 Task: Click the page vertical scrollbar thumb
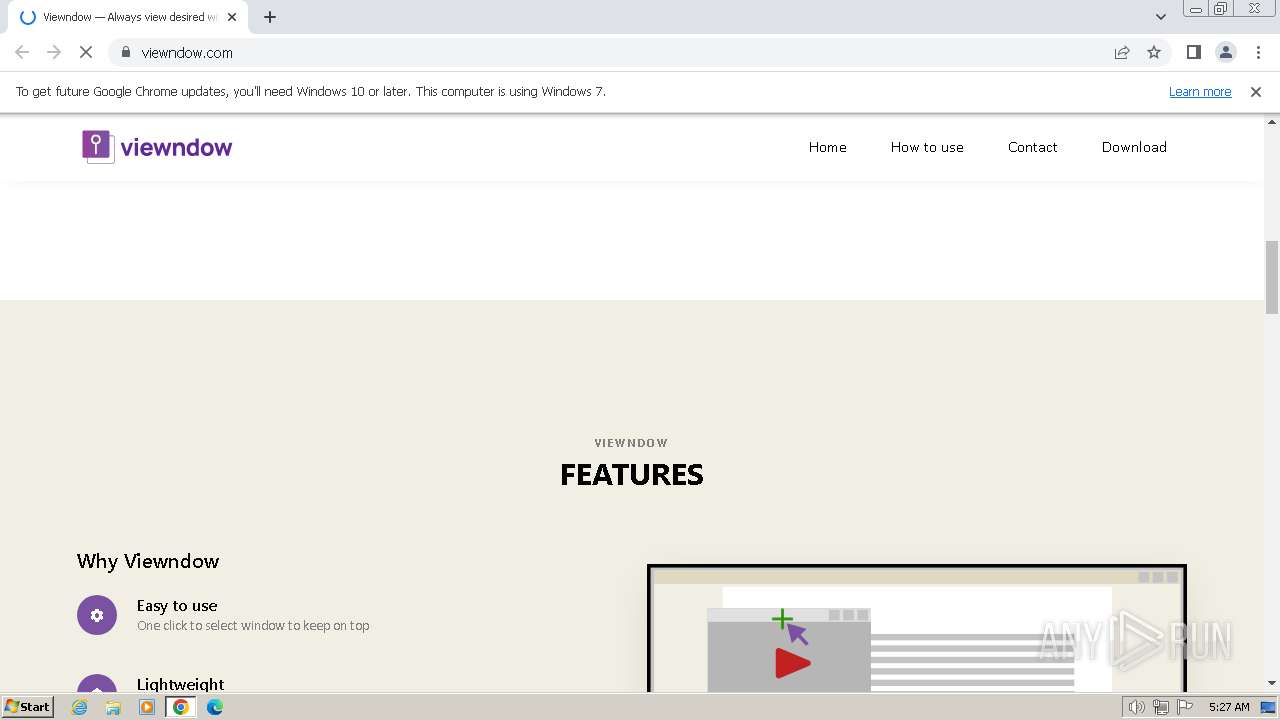tap(1272, 277)
